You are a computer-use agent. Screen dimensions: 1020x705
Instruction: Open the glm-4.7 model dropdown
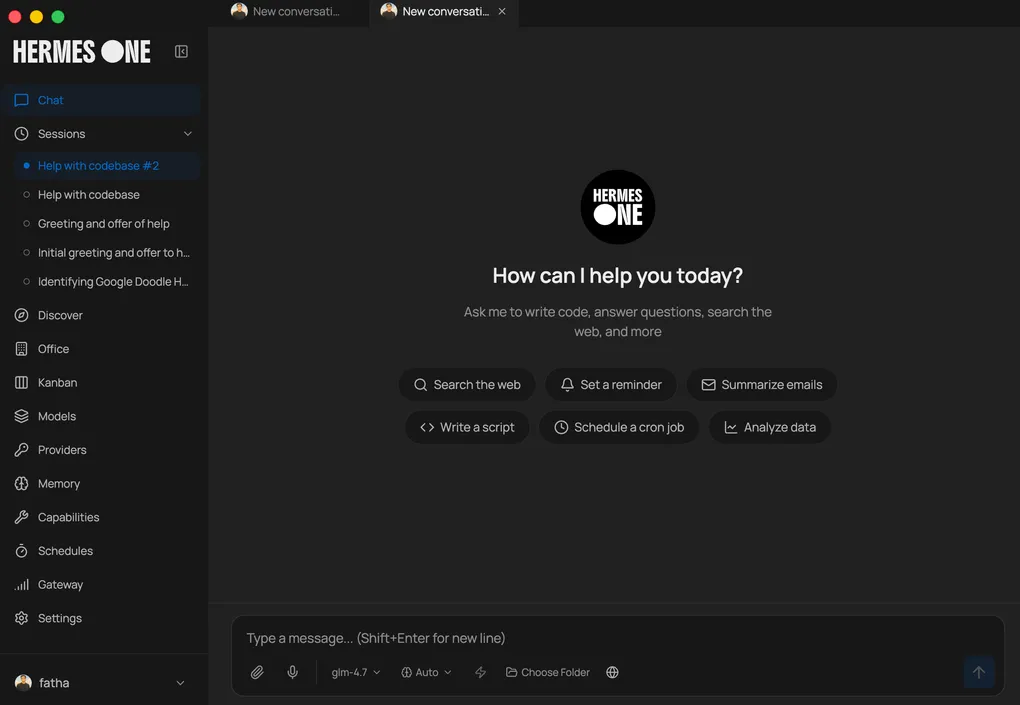pyautogui.click(x=356, y=672)
